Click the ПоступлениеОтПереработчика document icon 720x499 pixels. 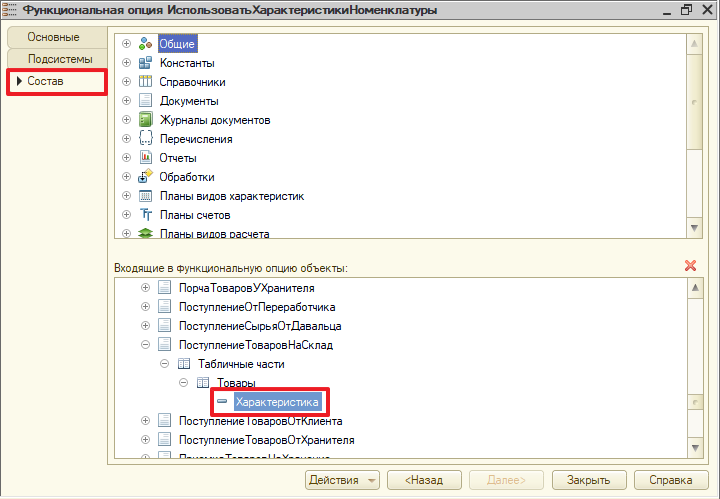(164, 306)
